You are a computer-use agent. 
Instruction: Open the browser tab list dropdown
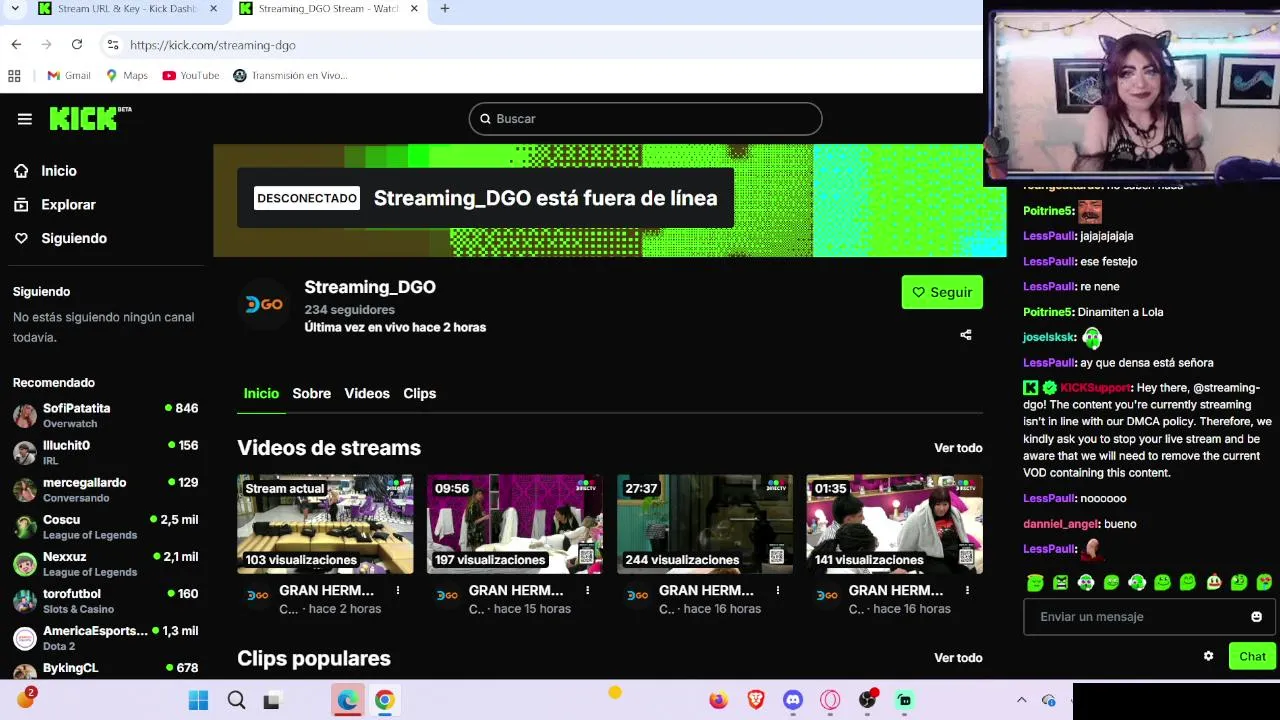pyautogui.click(x=14, y=9)
